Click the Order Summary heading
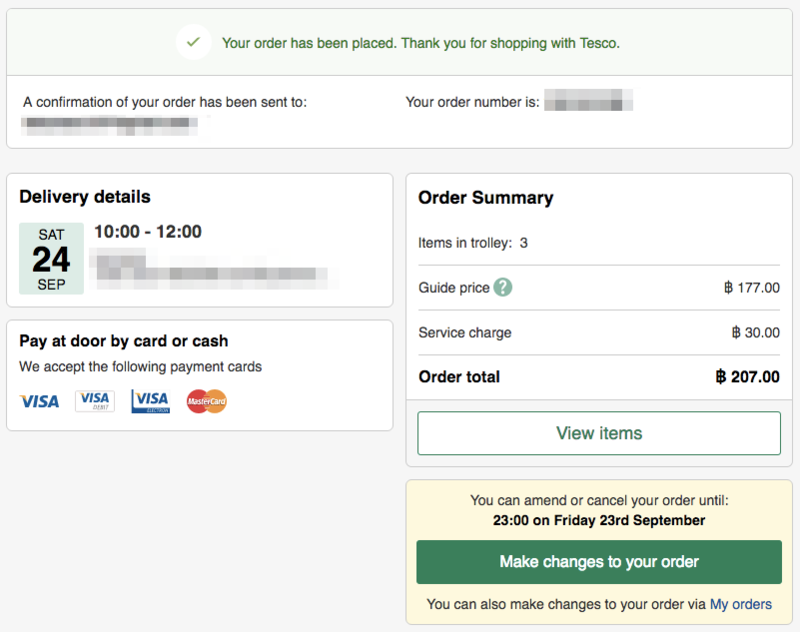 coord(486,198)
